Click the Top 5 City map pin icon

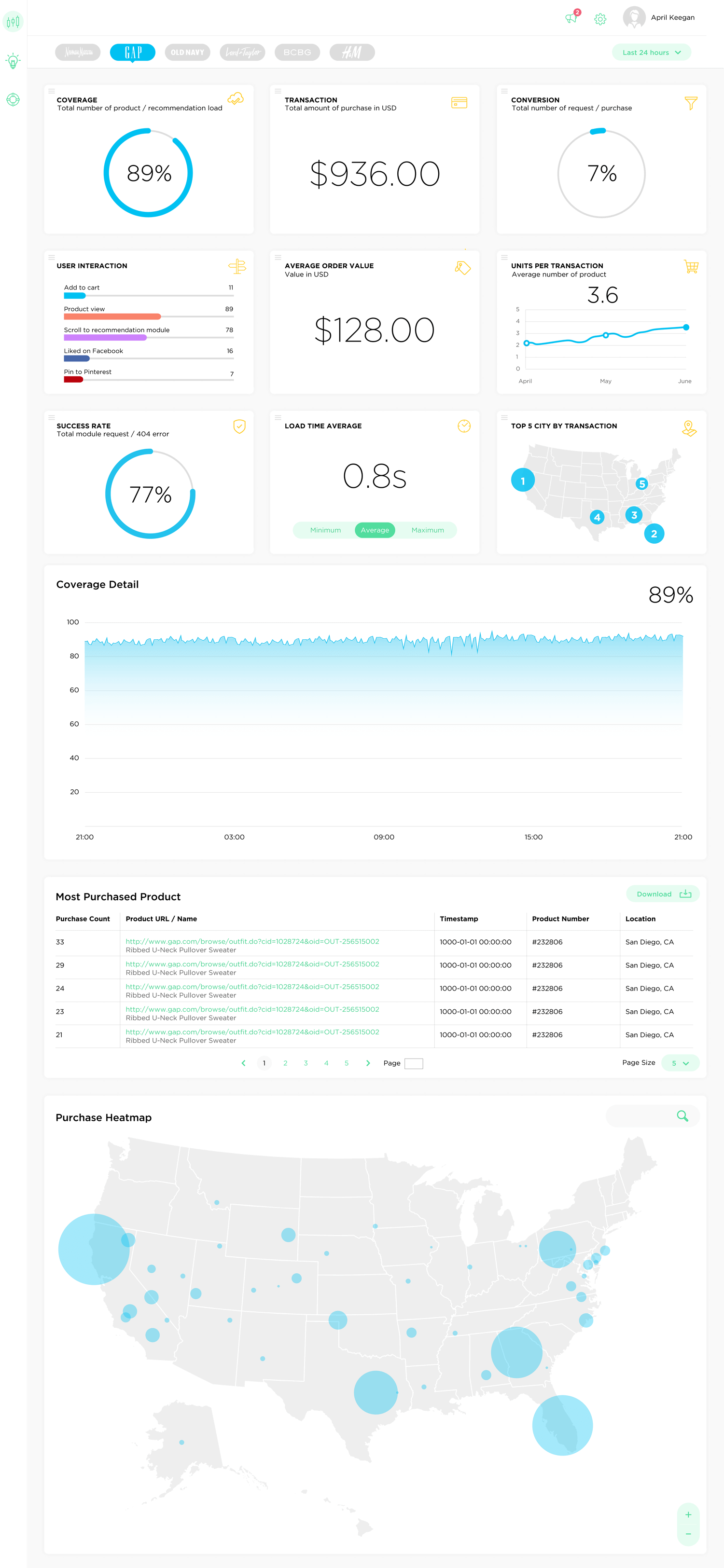tap(689, 428)
